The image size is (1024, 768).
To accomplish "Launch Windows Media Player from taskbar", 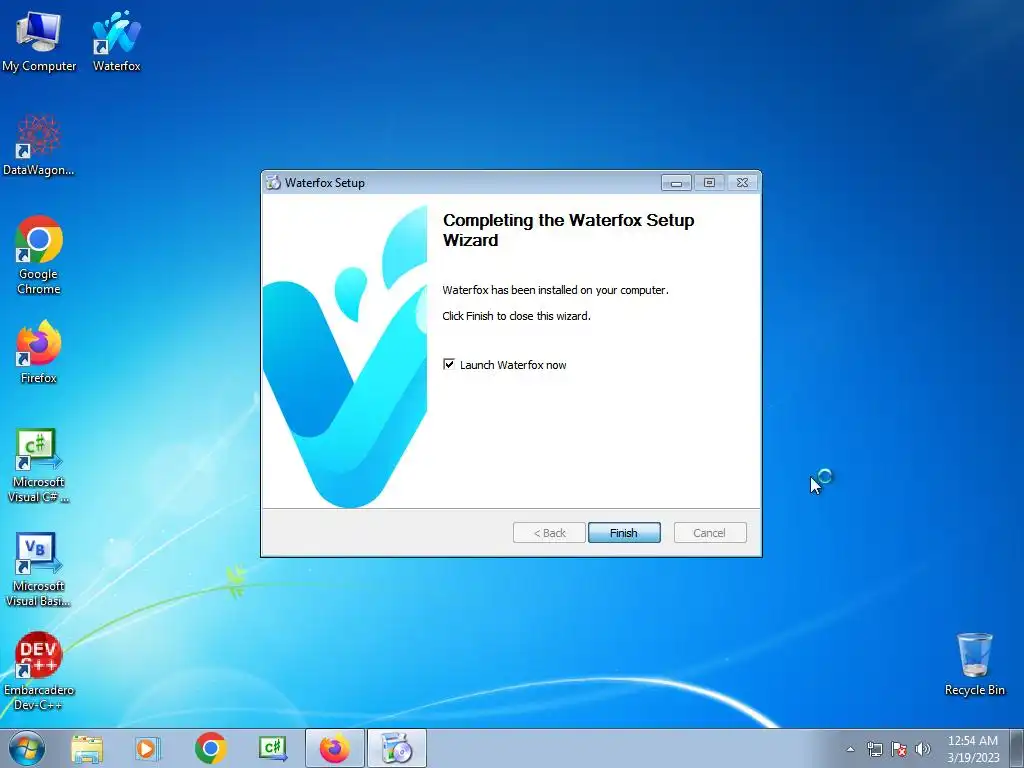I will pyautogui.click(x=148, y=748).
